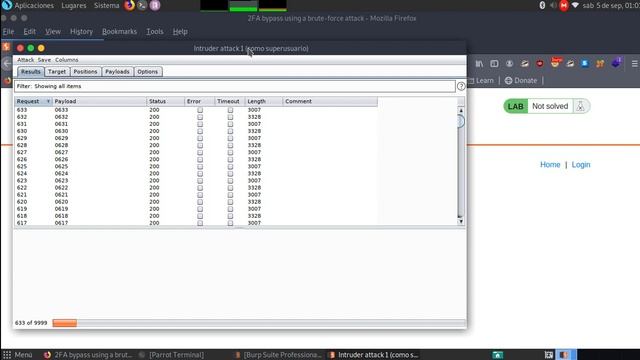Click the clock showing sáb 5 de sep
Viewport: 640px width, 360px height.
611,5
